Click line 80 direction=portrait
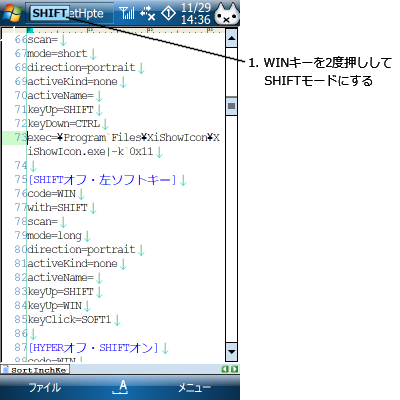 point(81,249)
